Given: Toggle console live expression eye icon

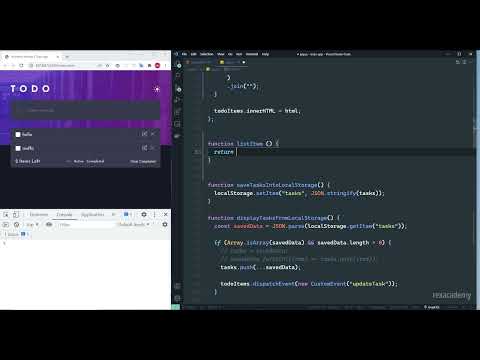Looking at the screenshot, I should 49,225.
